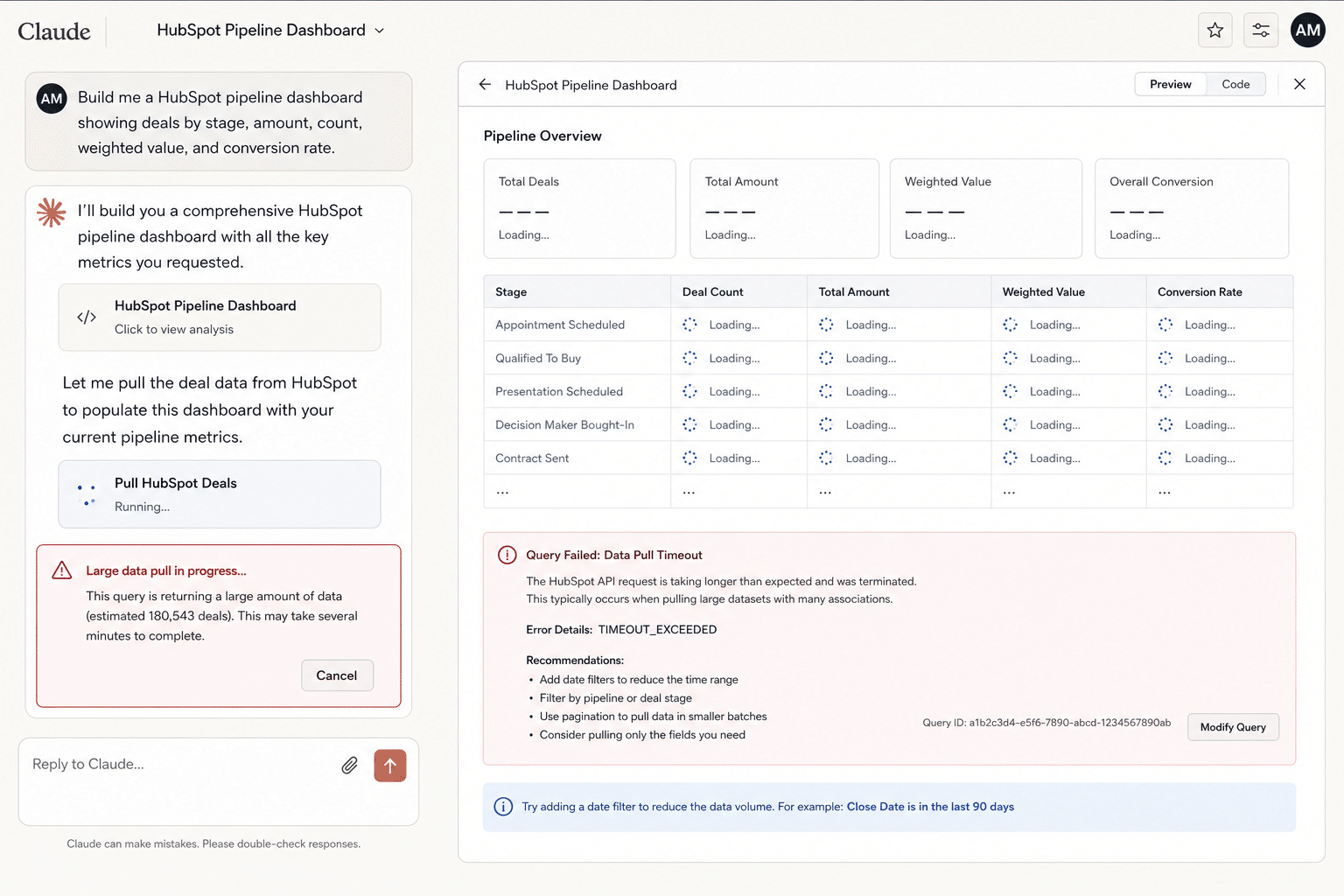Click the Overall Conversion summary card

[x=1192, y=208]
